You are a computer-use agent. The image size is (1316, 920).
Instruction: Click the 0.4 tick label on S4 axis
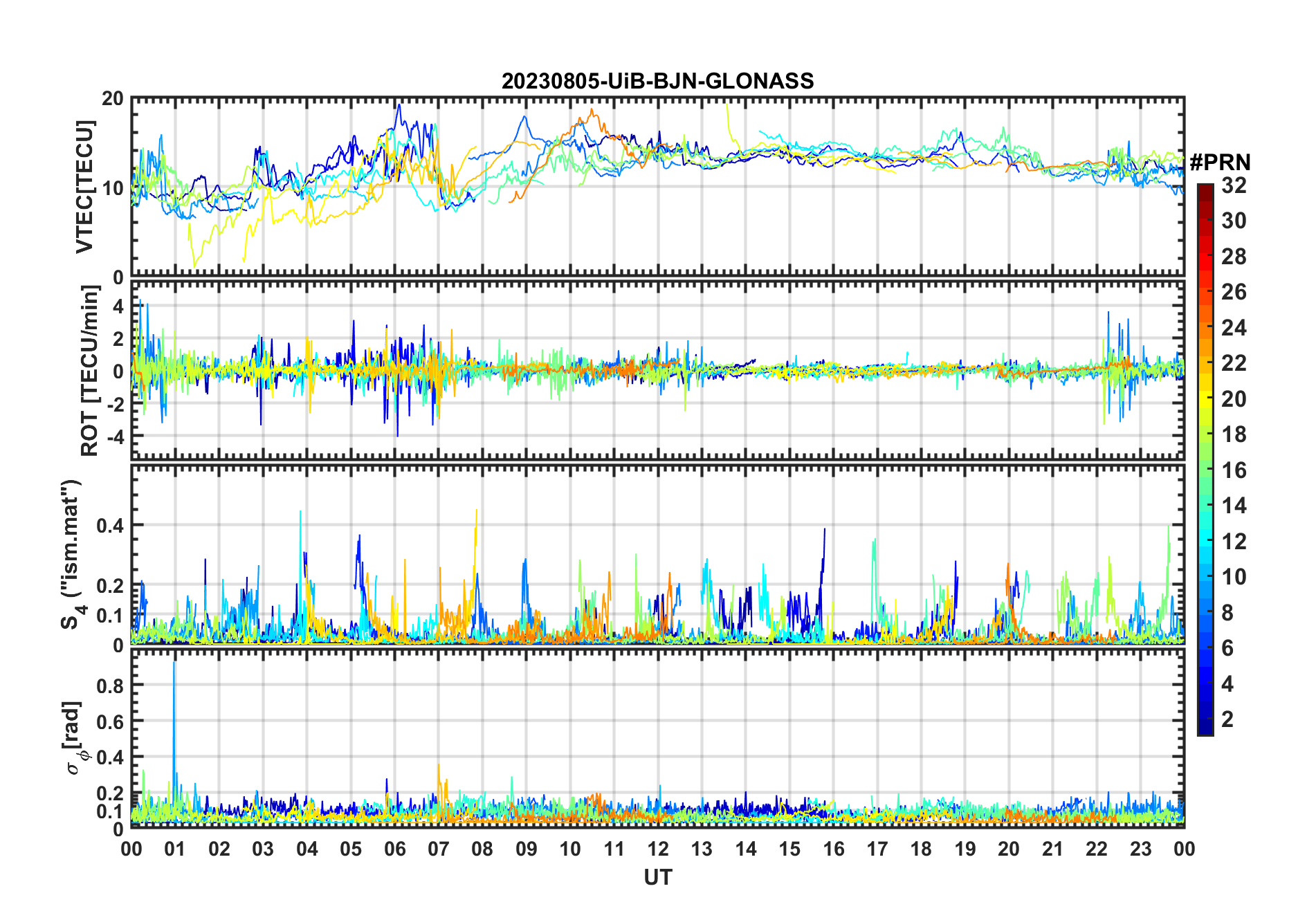pos(110,526)
